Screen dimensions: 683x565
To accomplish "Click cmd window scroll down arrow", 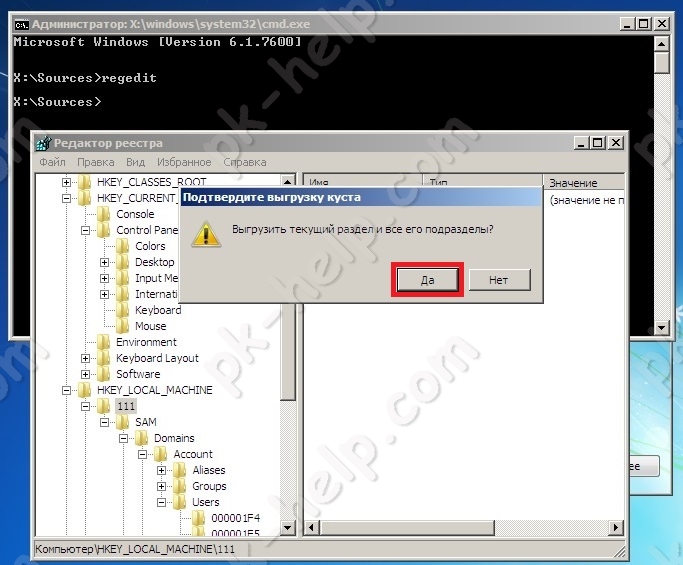I will (x=662, y=328).
